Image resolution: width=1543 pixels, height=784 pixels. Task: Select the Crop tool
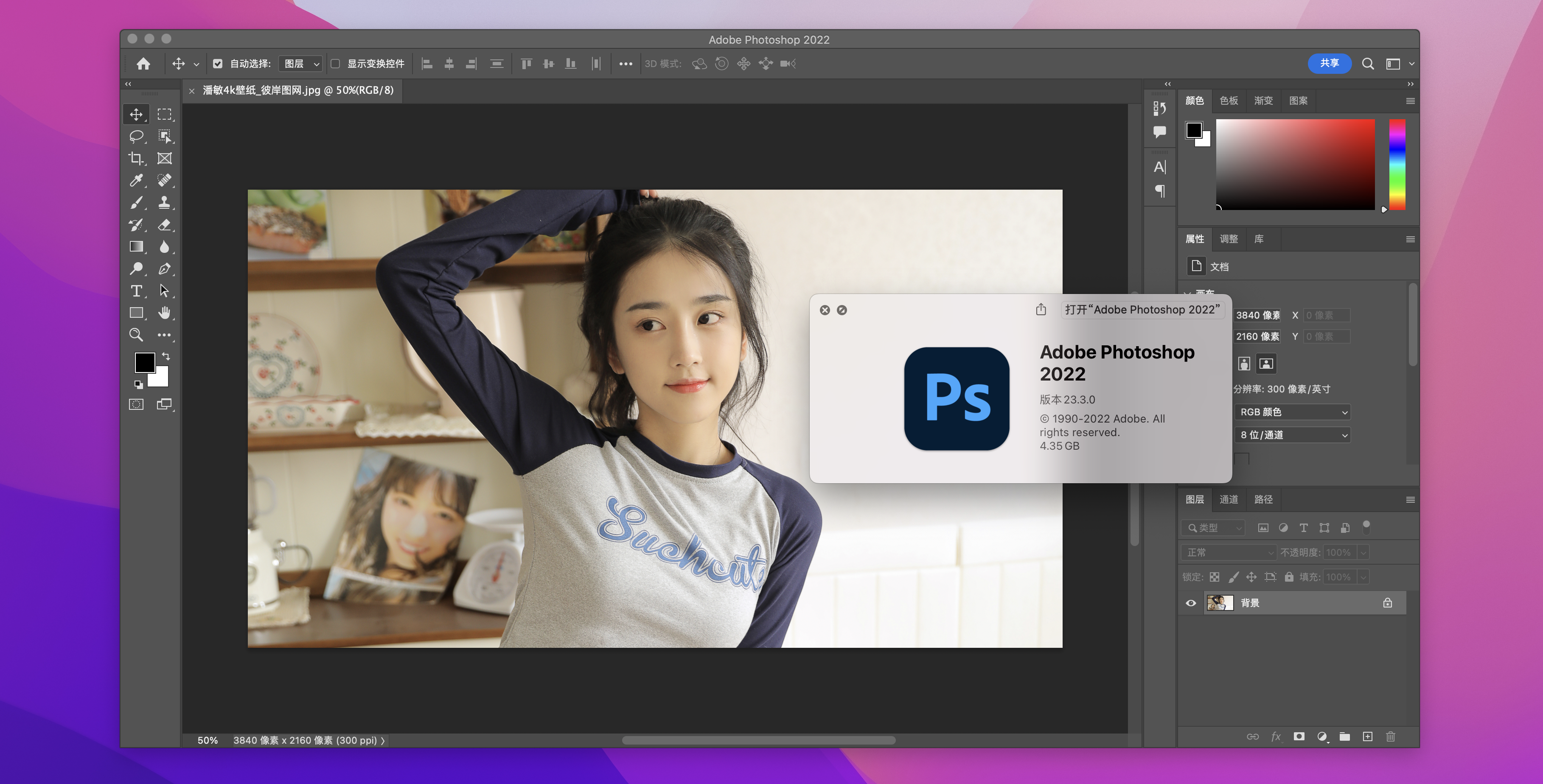point(136,159)
